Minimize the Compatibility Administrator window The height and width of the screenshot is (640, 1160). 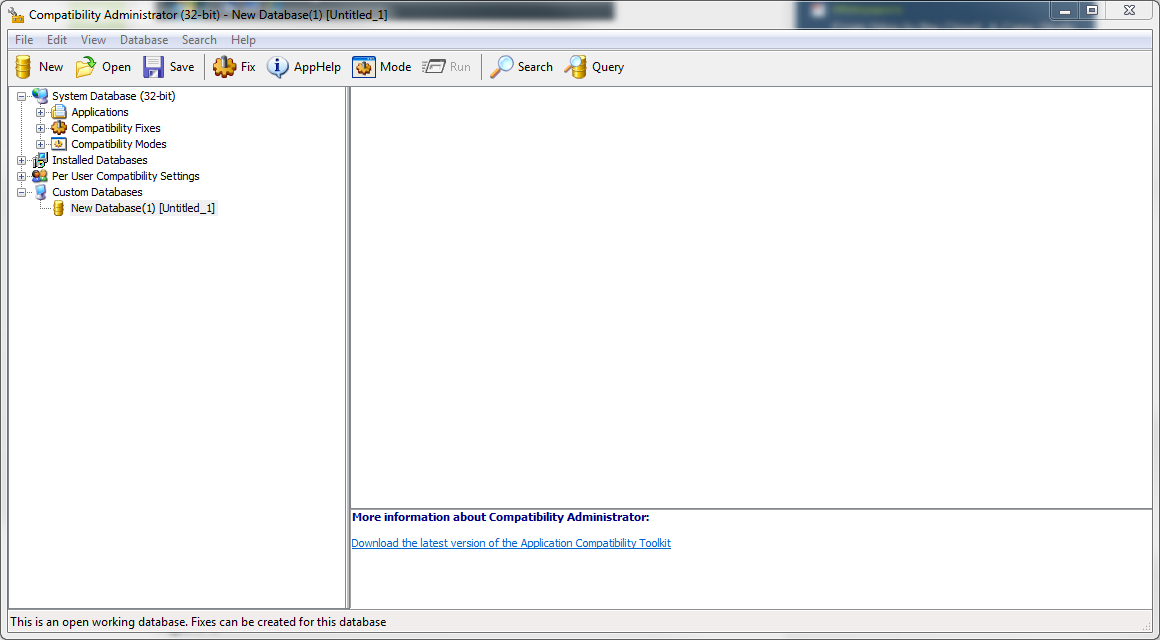(1065, 10)
